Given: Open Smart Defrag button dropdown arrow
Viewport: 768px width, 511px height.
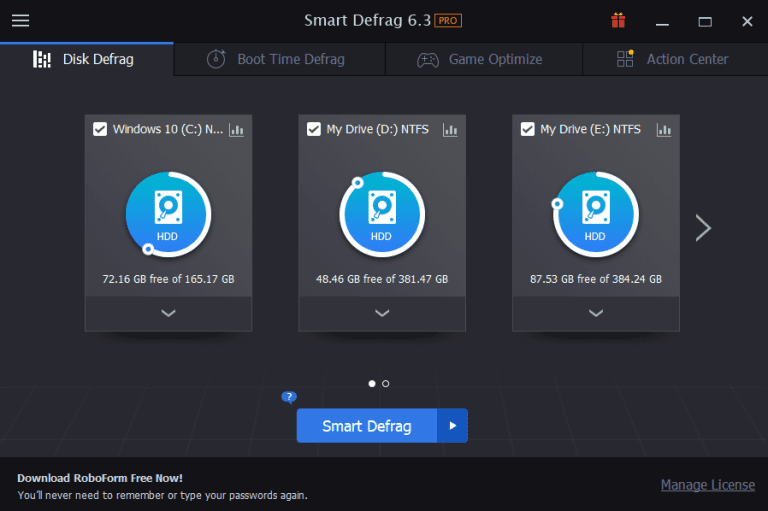Looking at the screenshot, I should tap(453, 426).
